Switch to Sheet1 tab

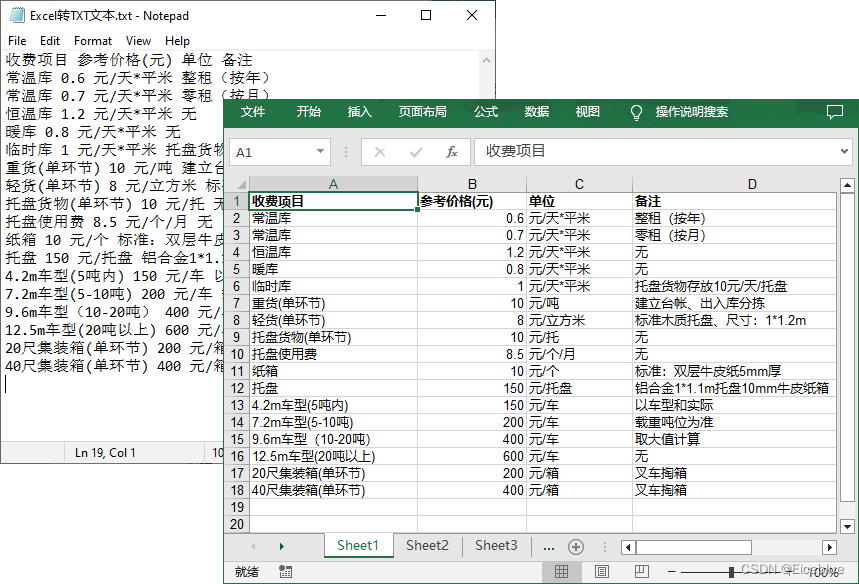click(x=358, y=546)
